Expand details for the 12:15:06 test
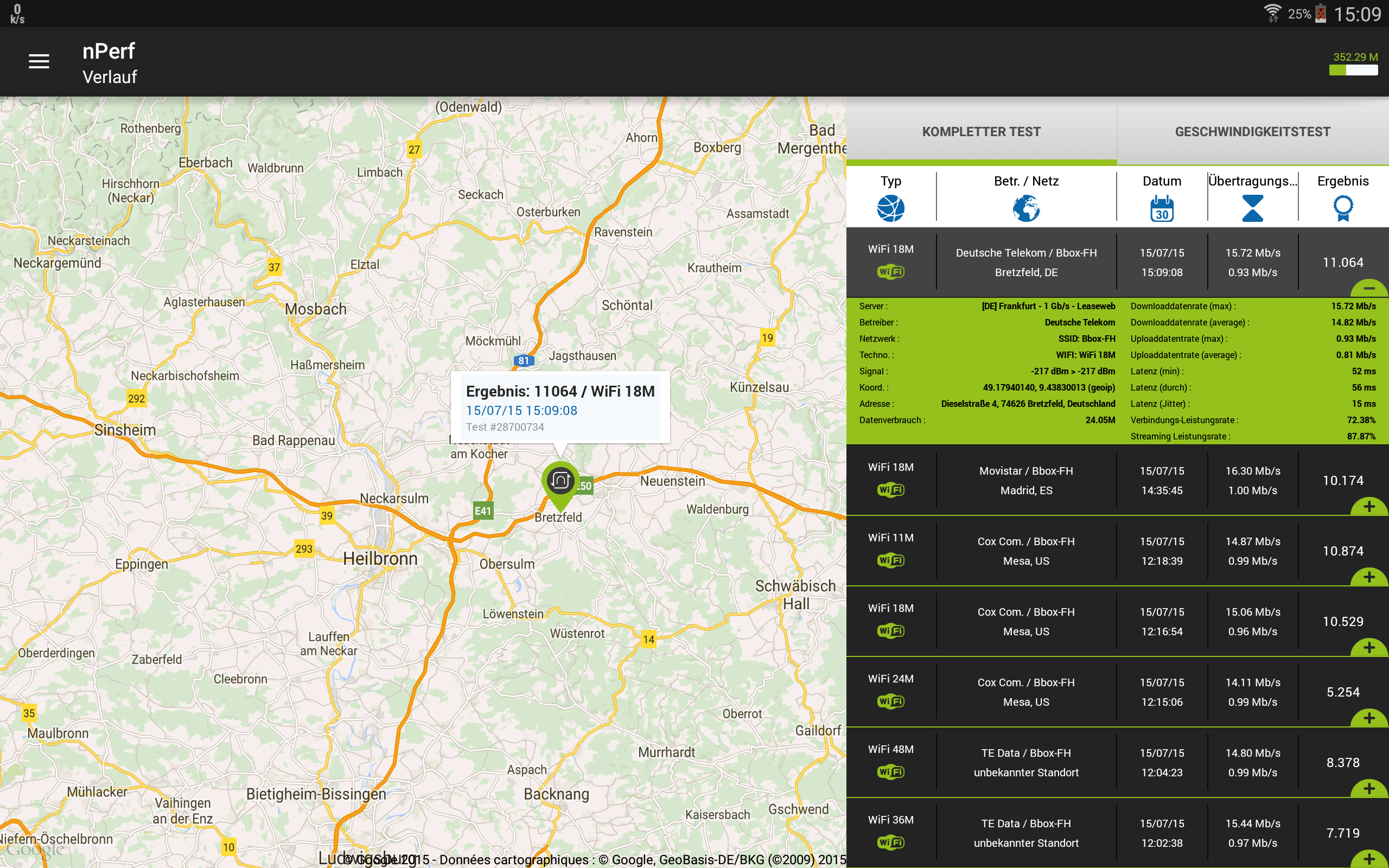The height and width of the screenshot is (868, 1389). [1369, 718]
